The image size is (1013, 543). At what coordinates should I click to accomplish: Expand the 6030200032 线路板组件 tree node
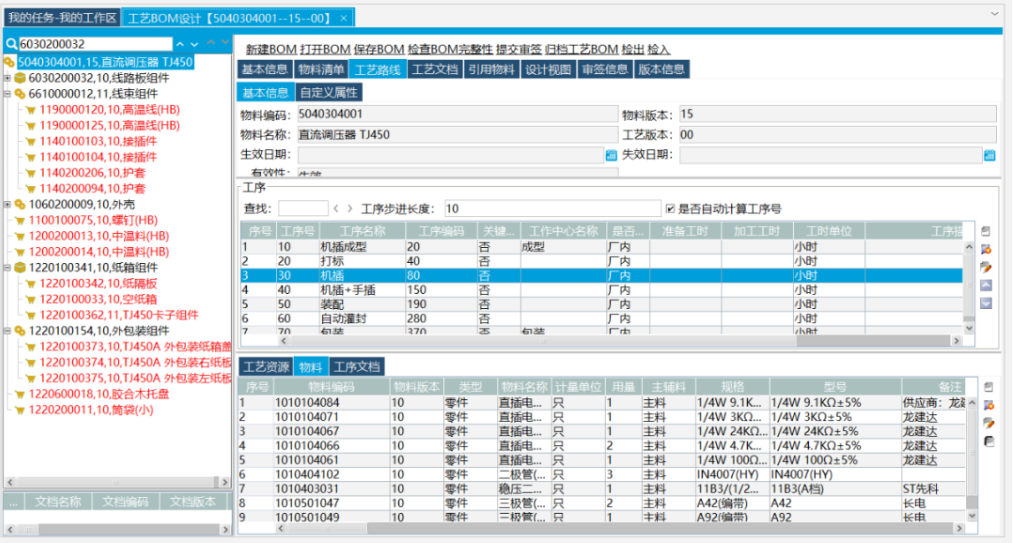pos(8,78)
